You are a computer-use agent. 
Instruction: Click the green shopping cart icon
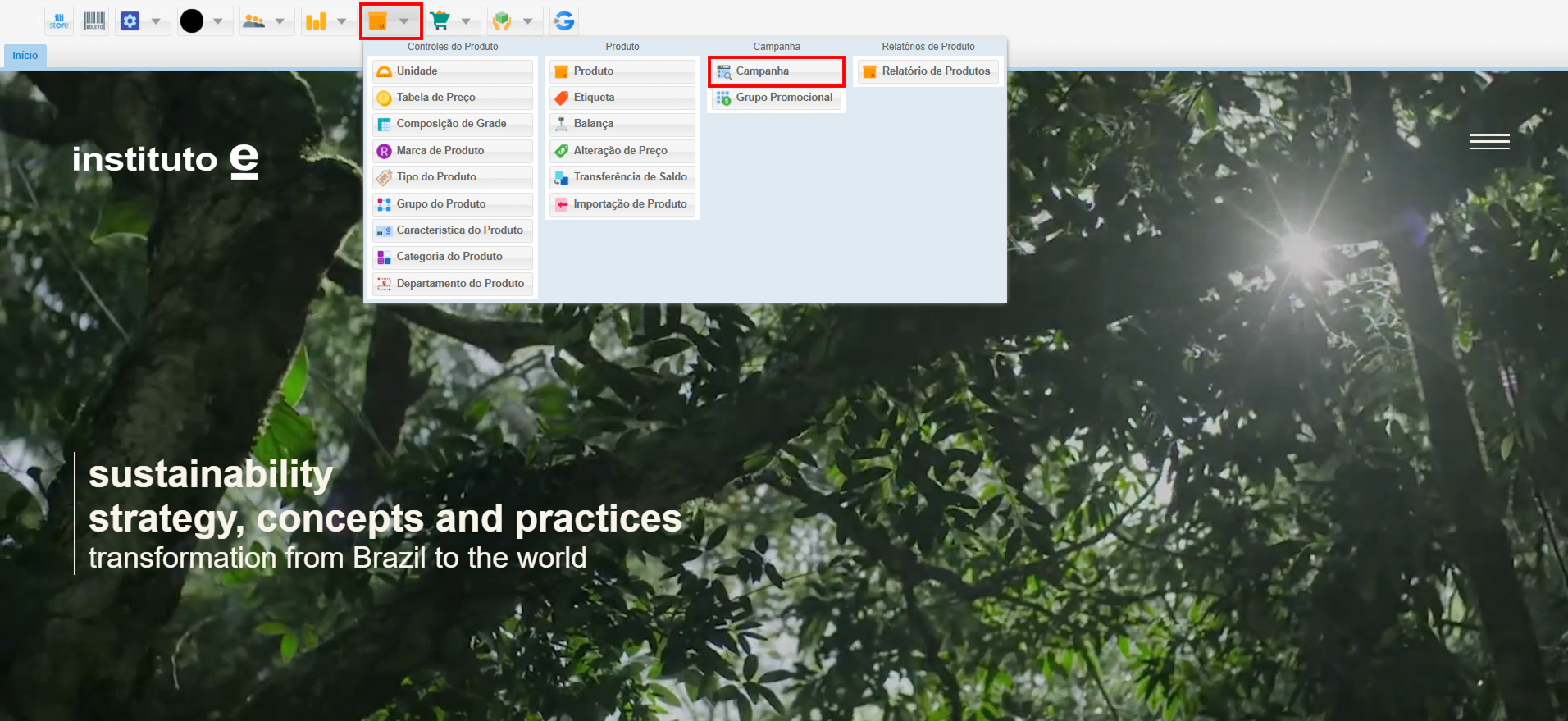(440, 21)
